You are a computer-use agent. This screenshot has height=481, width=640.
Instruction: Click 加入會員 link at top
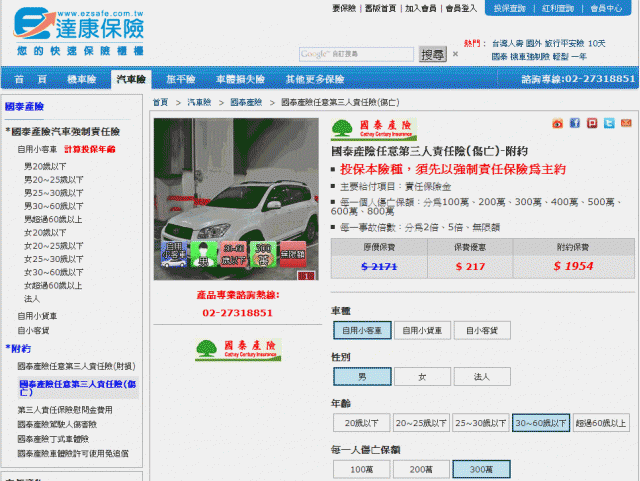point(421,8)
